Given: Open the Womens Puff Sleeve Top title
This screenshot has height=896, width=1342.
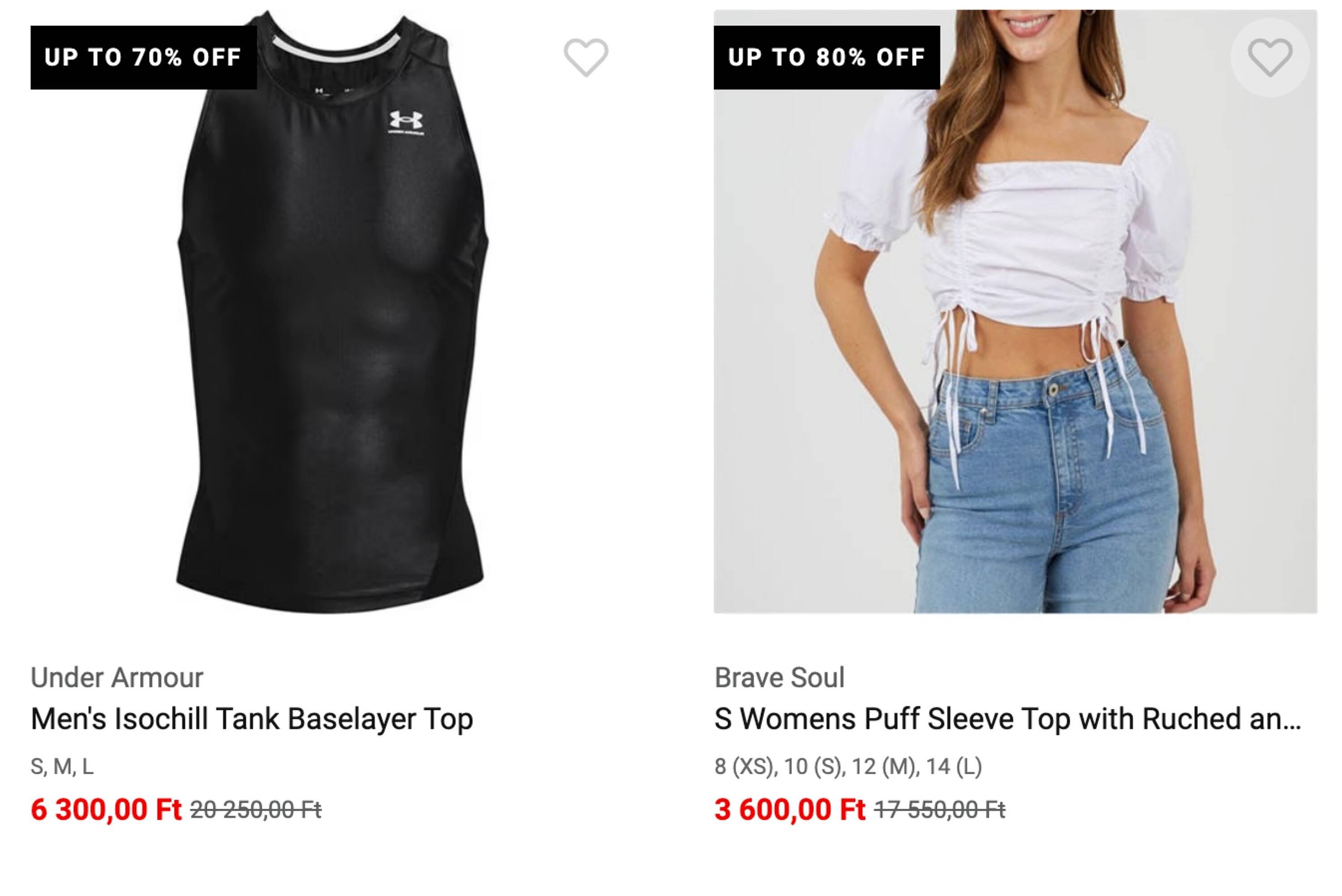Looking at the screenshot, I should point(1006,719).
